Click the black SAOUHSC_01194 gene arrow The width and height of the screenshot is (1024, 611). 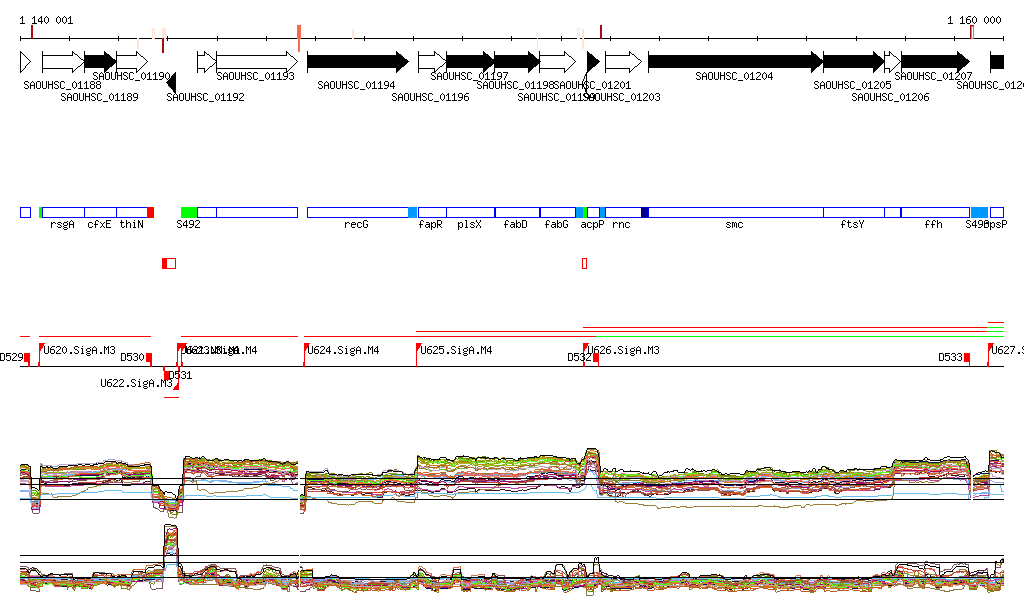pyautogui.click(x=357, y=62)
